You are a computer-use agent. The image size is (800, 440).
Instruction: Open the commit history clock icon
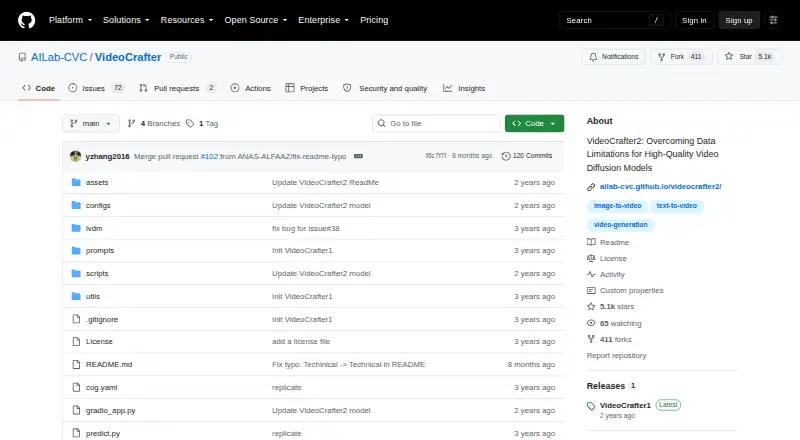pyautogui.click(x=506, y=156)
